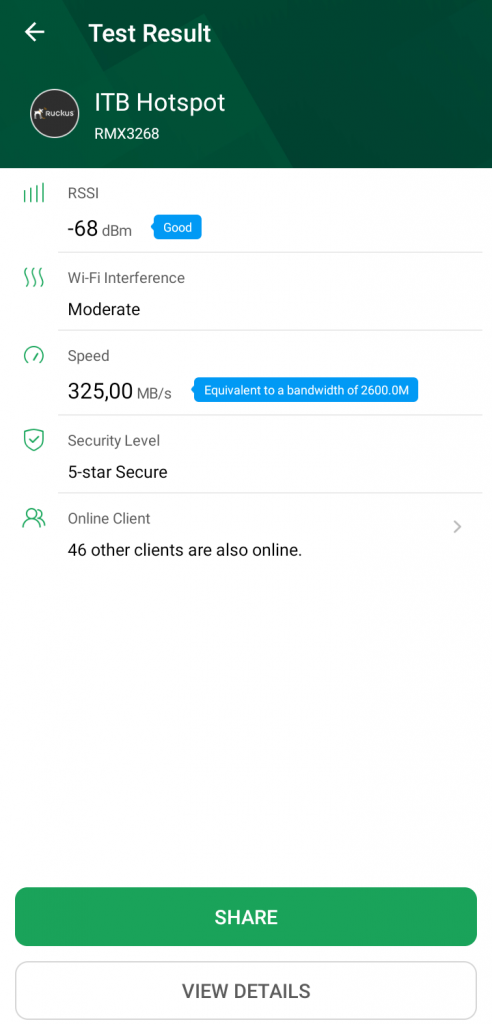Click the Ruckus router logo avatar
The image size is (492, 1024).
coord(55,114)
